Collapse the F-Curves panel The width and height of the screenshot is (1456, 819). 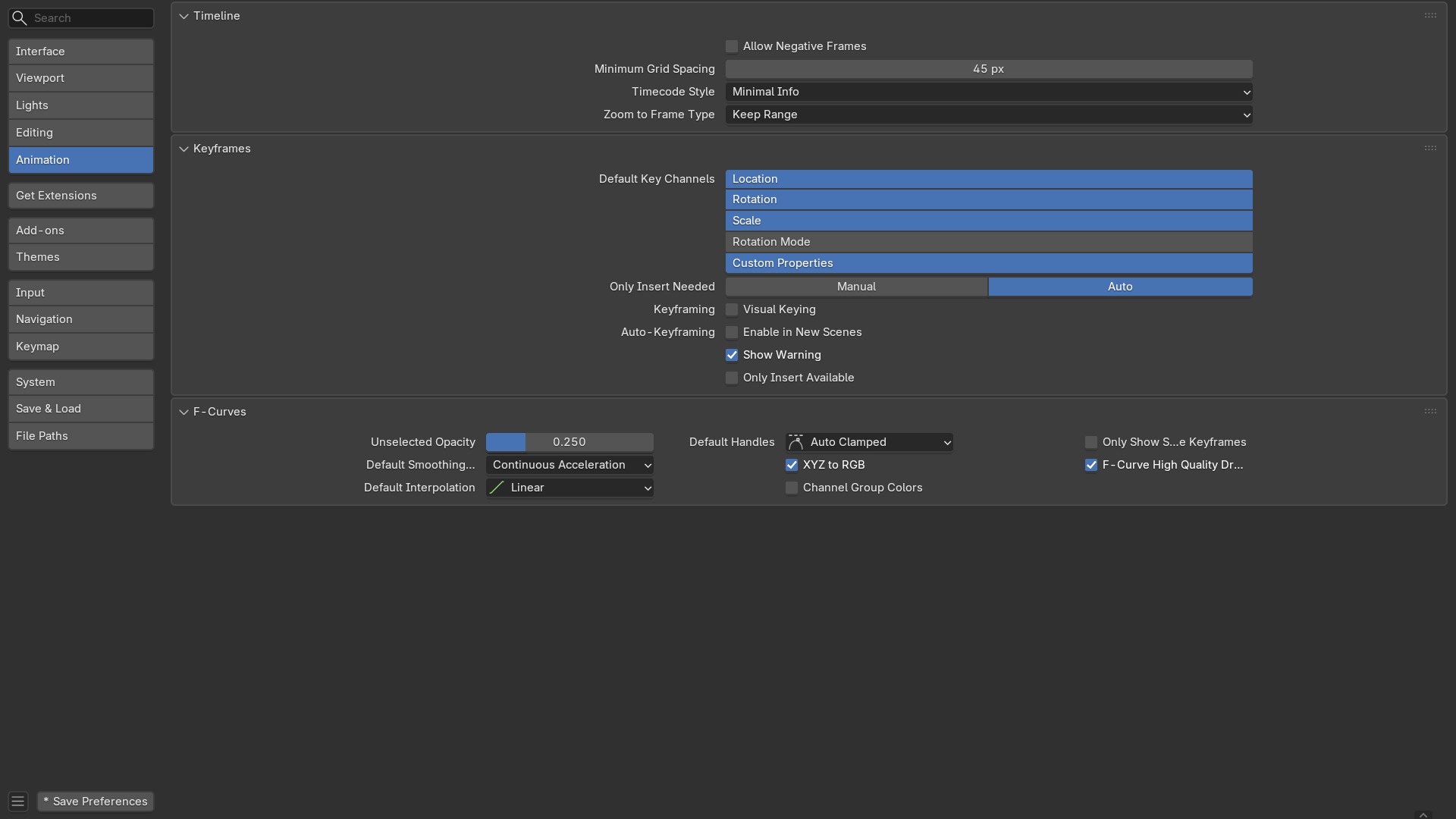184,412
